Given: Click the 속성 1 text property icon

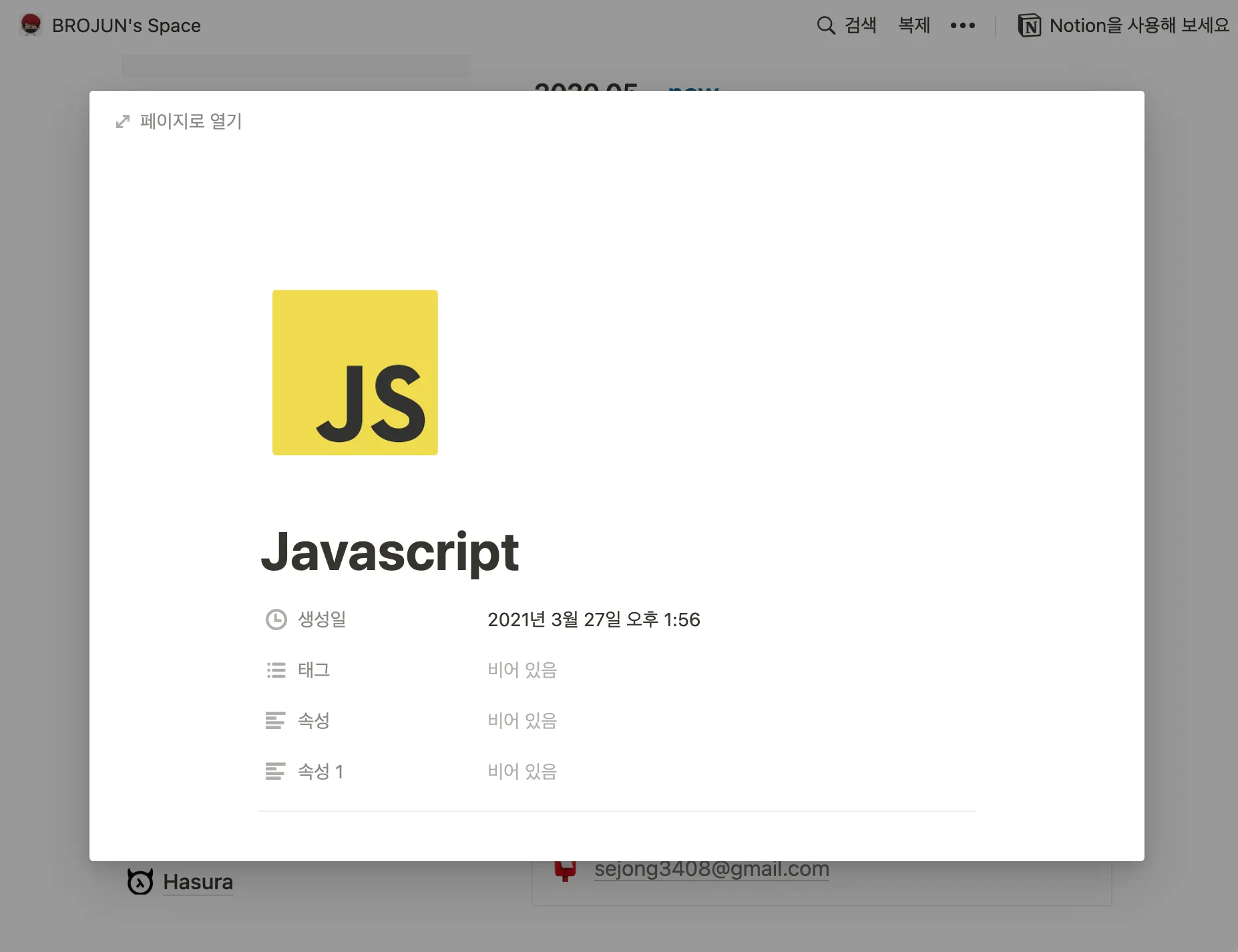Looking at the screenshot, I should coord(276,772).
